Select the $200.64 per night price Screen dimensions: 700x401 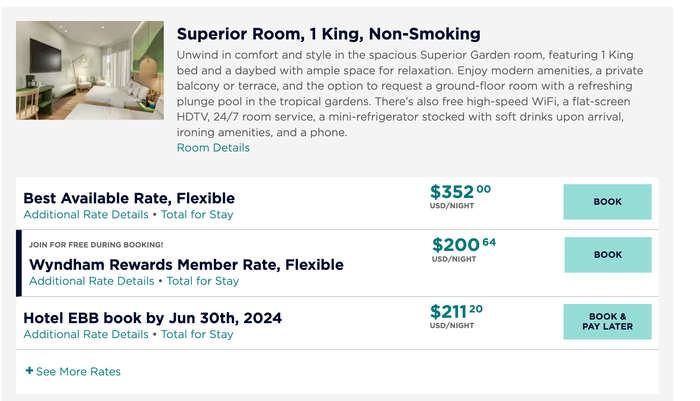pos(464,250)
